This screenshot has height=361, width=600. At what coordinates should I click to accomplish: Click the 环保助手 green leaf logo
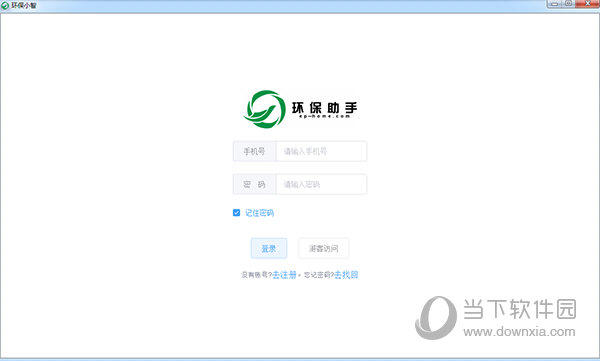point(264,109)
